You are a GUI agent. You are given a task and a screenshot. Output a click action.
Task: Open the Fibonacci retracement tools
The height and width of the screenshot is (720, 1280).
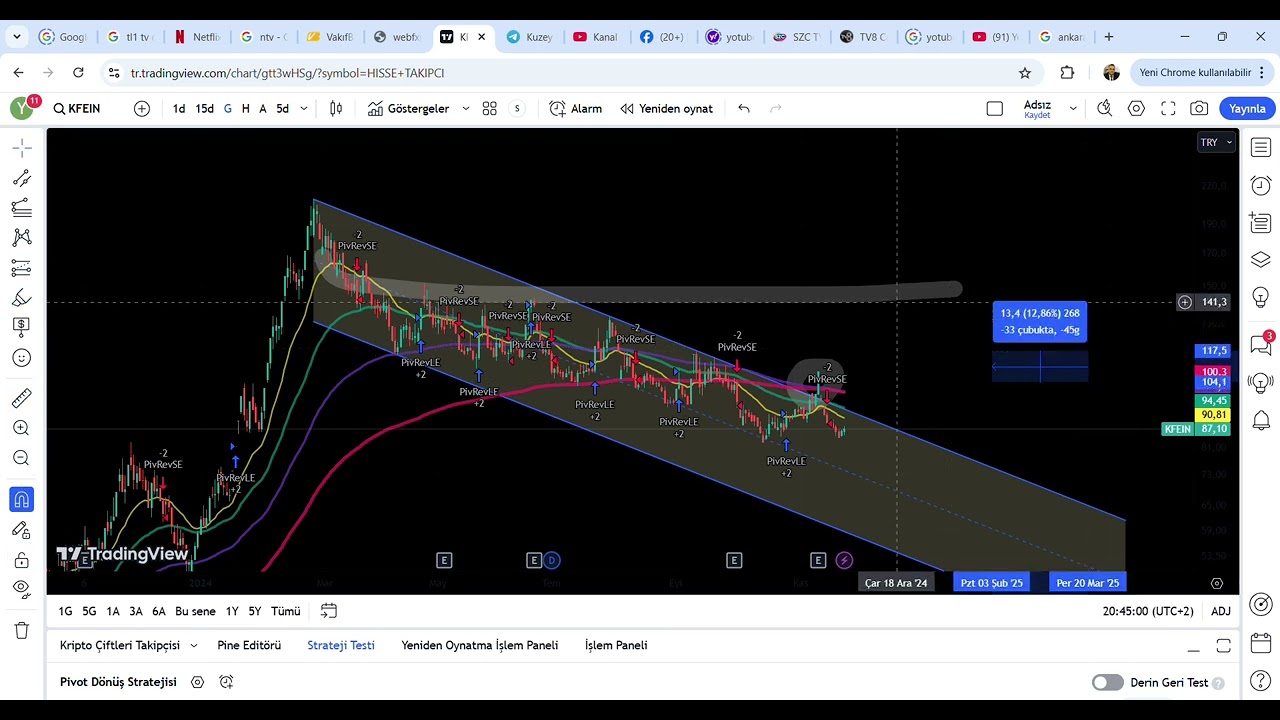[x=22, y=208]
